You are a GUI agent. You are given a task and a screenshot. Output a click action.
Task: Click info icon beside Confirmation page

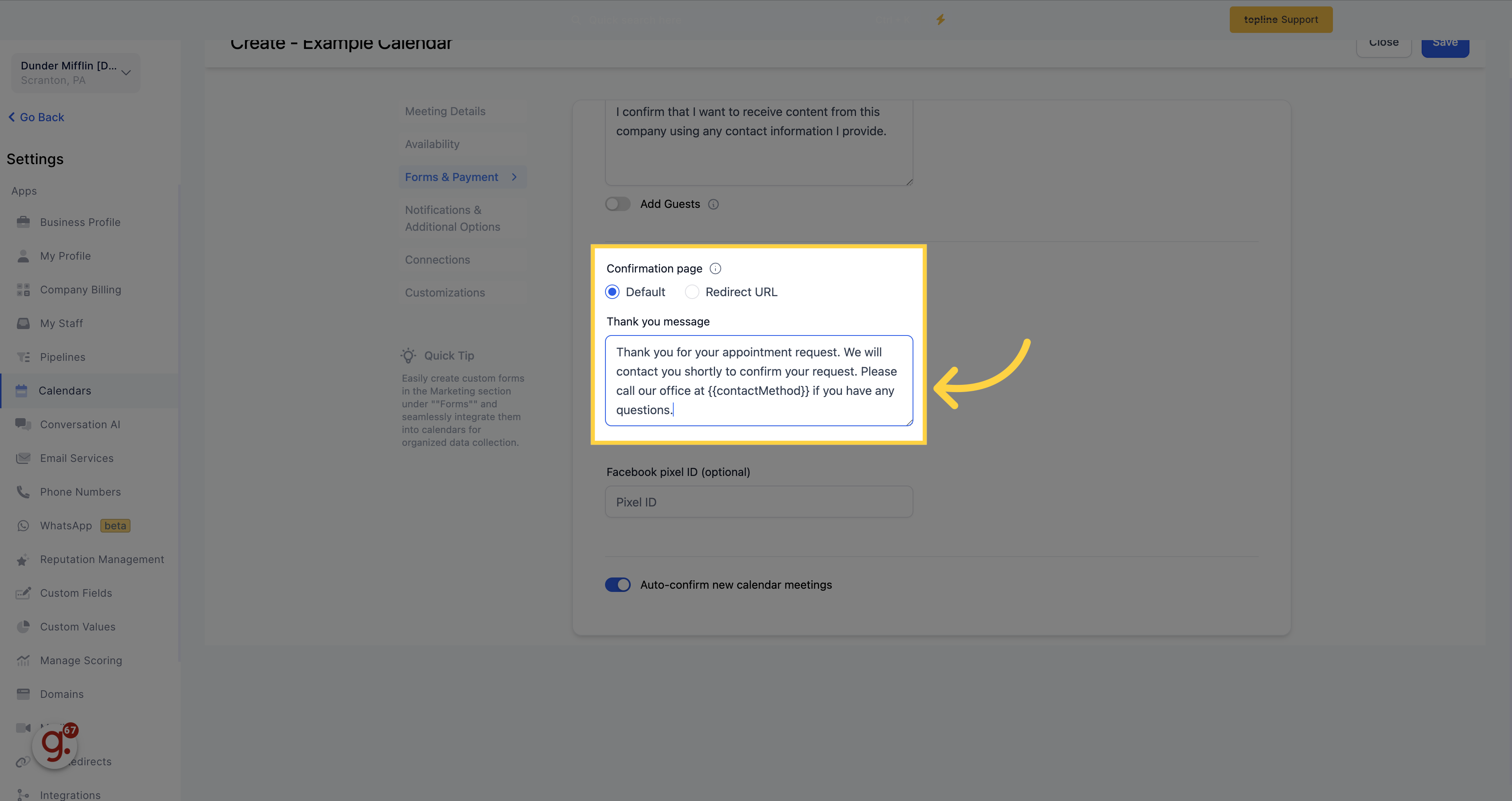tap(715, 269)
